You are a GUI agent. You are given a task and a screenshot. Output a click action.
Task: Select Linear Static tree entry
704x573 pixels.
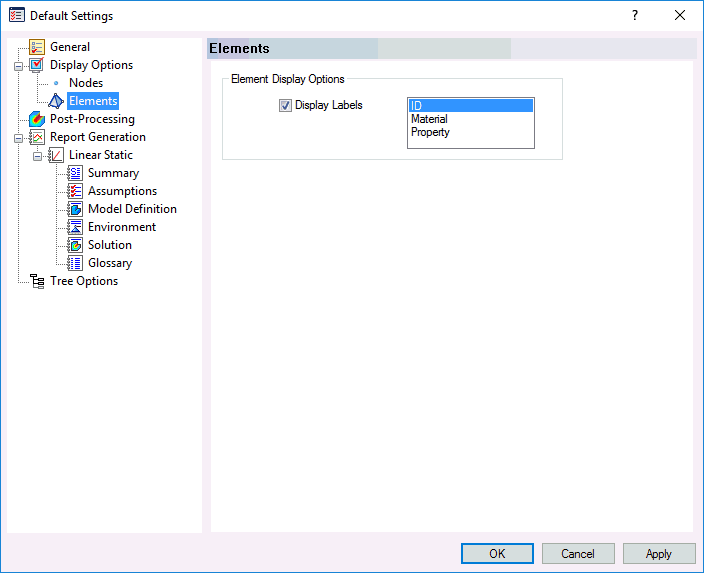101,155
